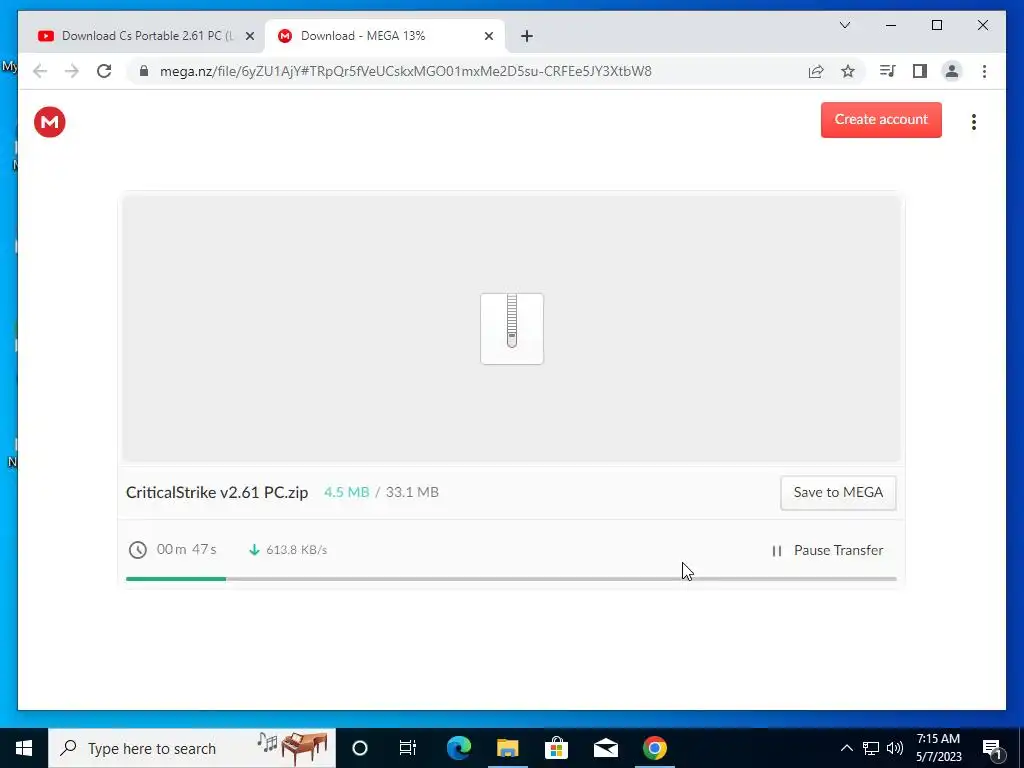Close the MEGA download tab
The image size is (1024, 768).
tap(488, 37)
